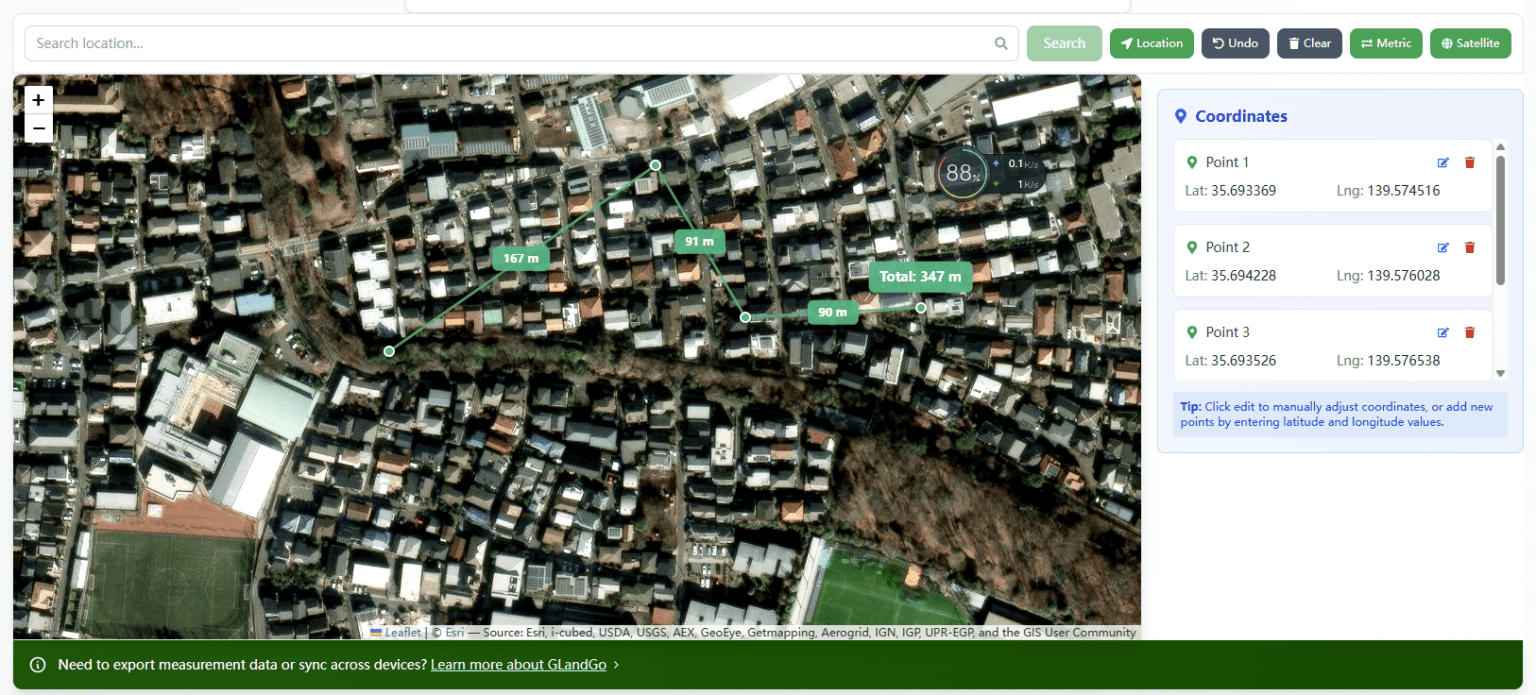1536x695 pixels.
Task: Open the Learn more about GLandGo link
Action: coord(518,664)
